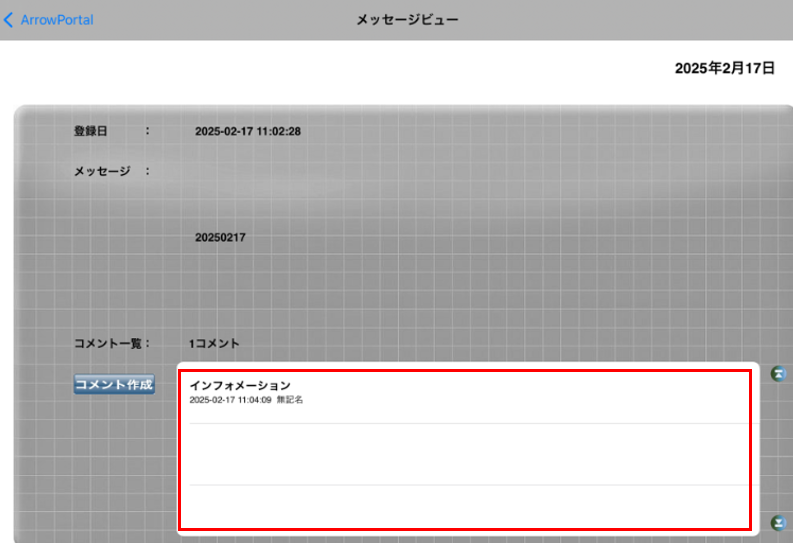Click the third empty comment row
793x543 pixels.
(x=467, y=506)
